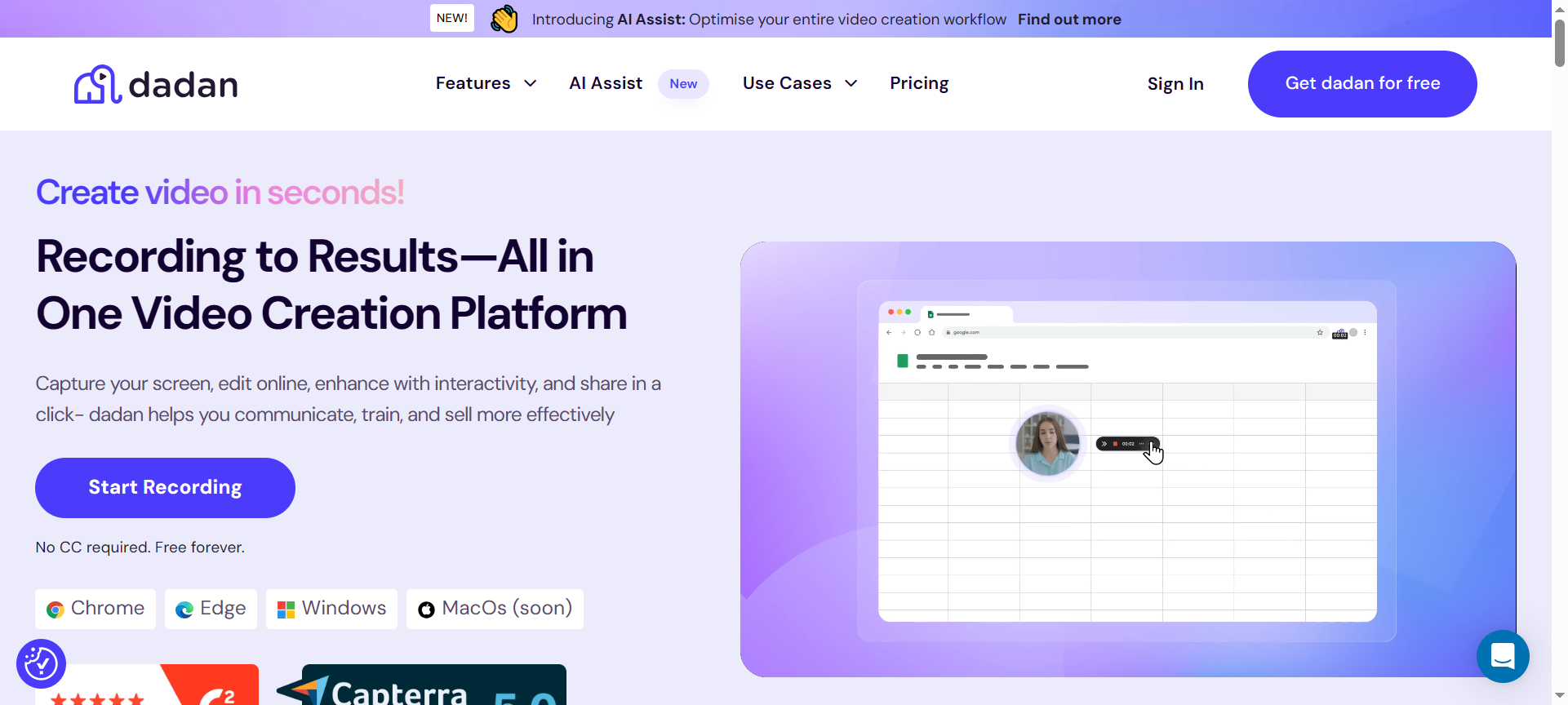Image resolution: width=1568 pixels, height=705 pixels.
Task: Click the MacOs (soon) icon
Action: coord(426,610)
